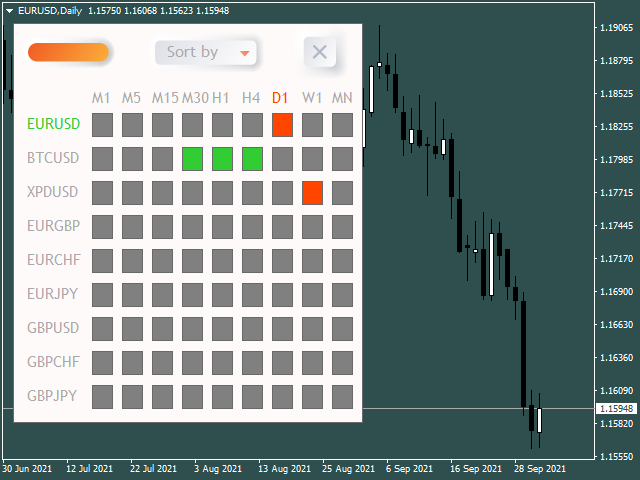This screenshot has height=480, width=640.
Task: Toggle the orange pill switch
Action: 69,52
